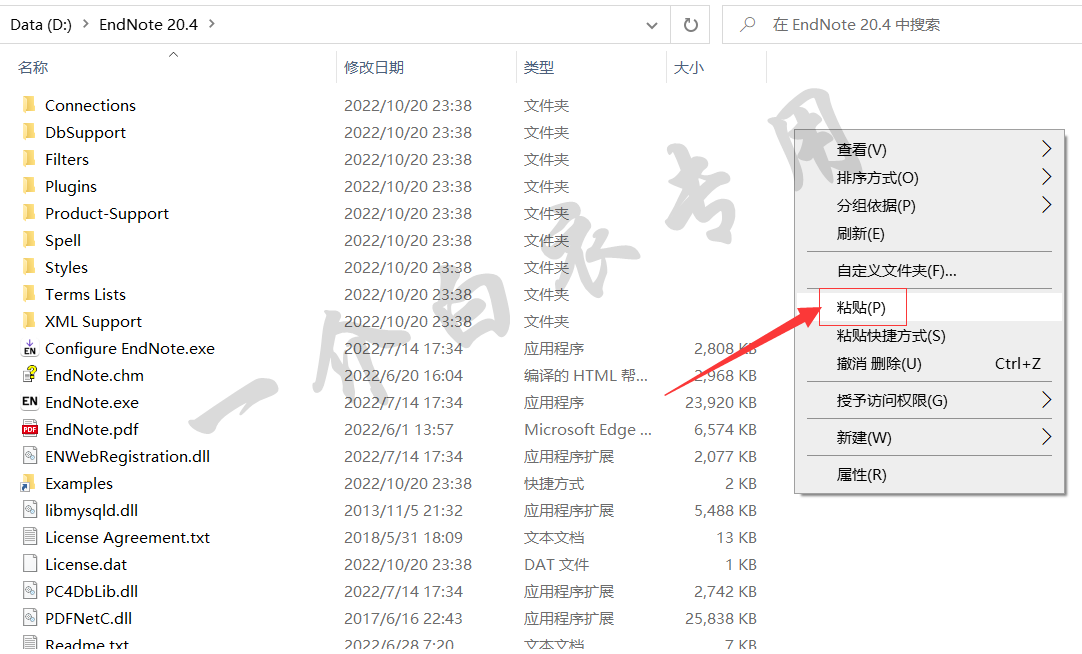Click the Plugins folder icon
The image size is (1082, 654).
[x=29, y=186]
